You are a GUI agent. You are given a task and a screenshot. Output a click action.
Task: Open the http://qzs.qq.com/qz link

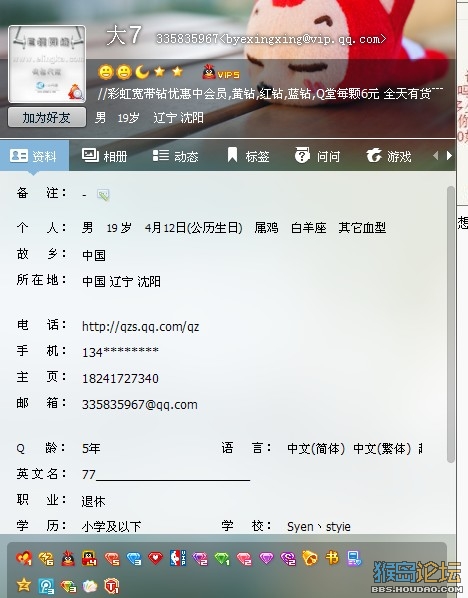point(140,327)
